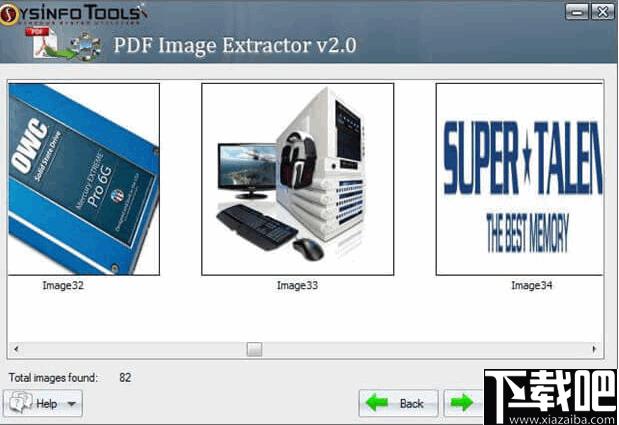Click the green right-arrow Next button
The height and width of the screenshot is (425, 619).
pyautogui.click(x=464, y=403)
